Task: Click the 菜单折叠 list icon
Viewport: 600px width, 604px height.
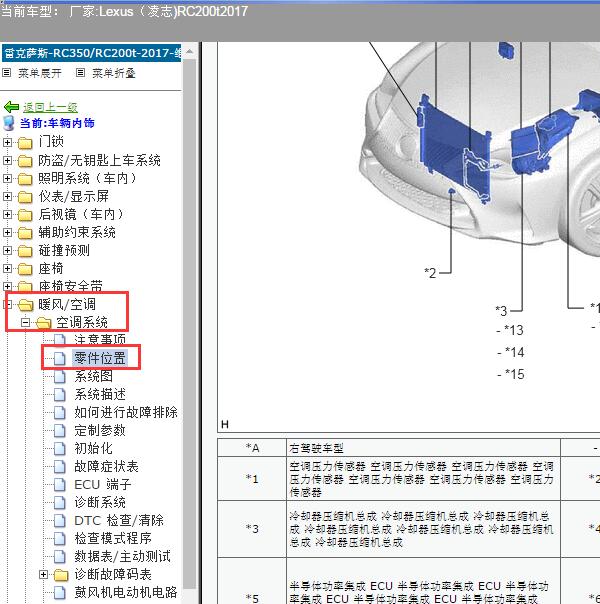Action: tap(80, 72)
